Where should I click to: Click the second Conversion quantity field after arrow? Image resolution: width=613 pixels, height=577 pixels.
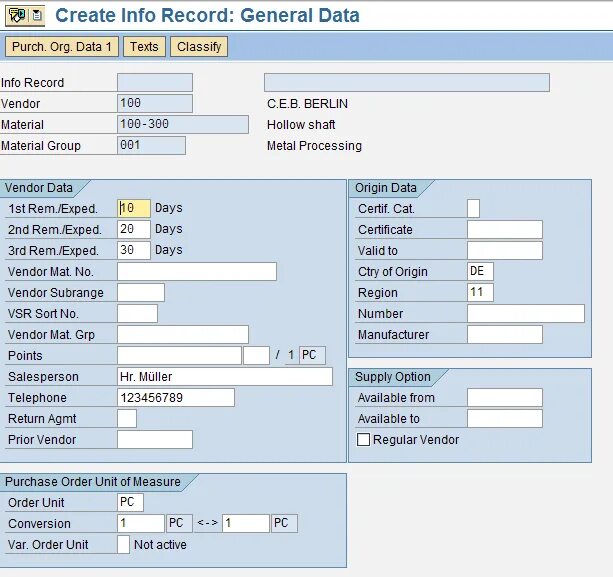(246, 523)
